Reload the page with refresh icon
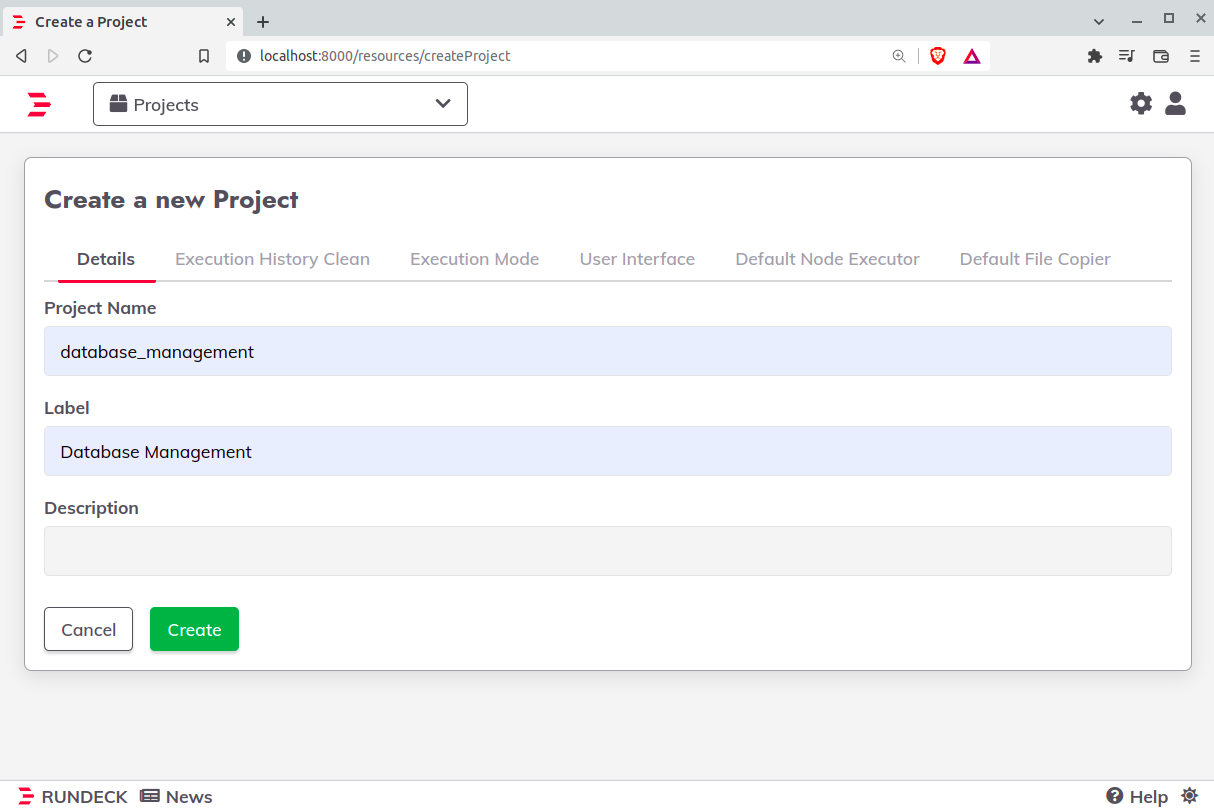Image resolution: width=1214 pixels, height=808 pixels. [x=85, y=56]
